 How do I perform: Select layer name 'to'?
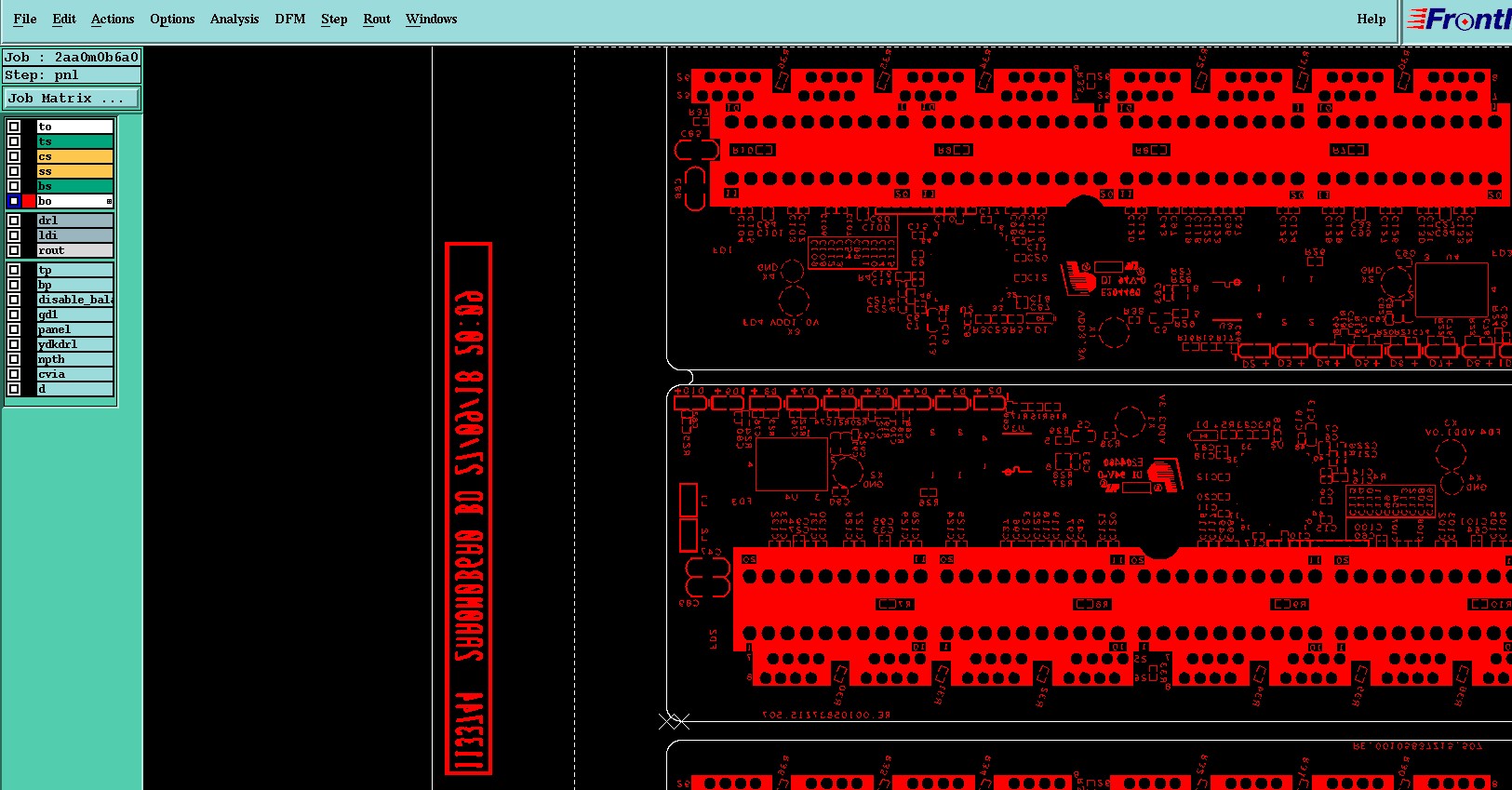[74, 127]
